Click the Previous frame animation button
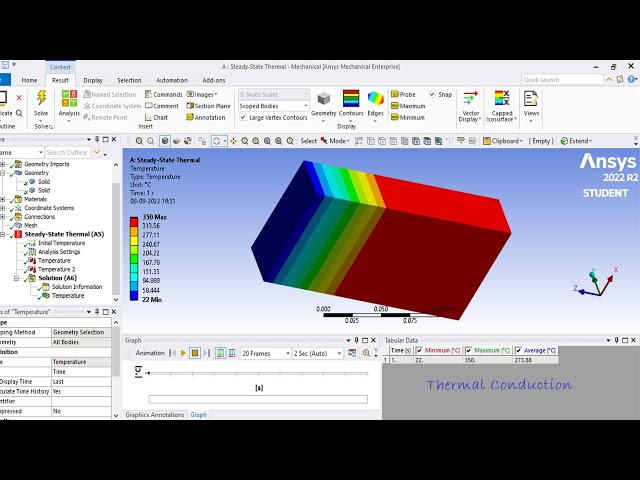640x480 pixels. 172,353
